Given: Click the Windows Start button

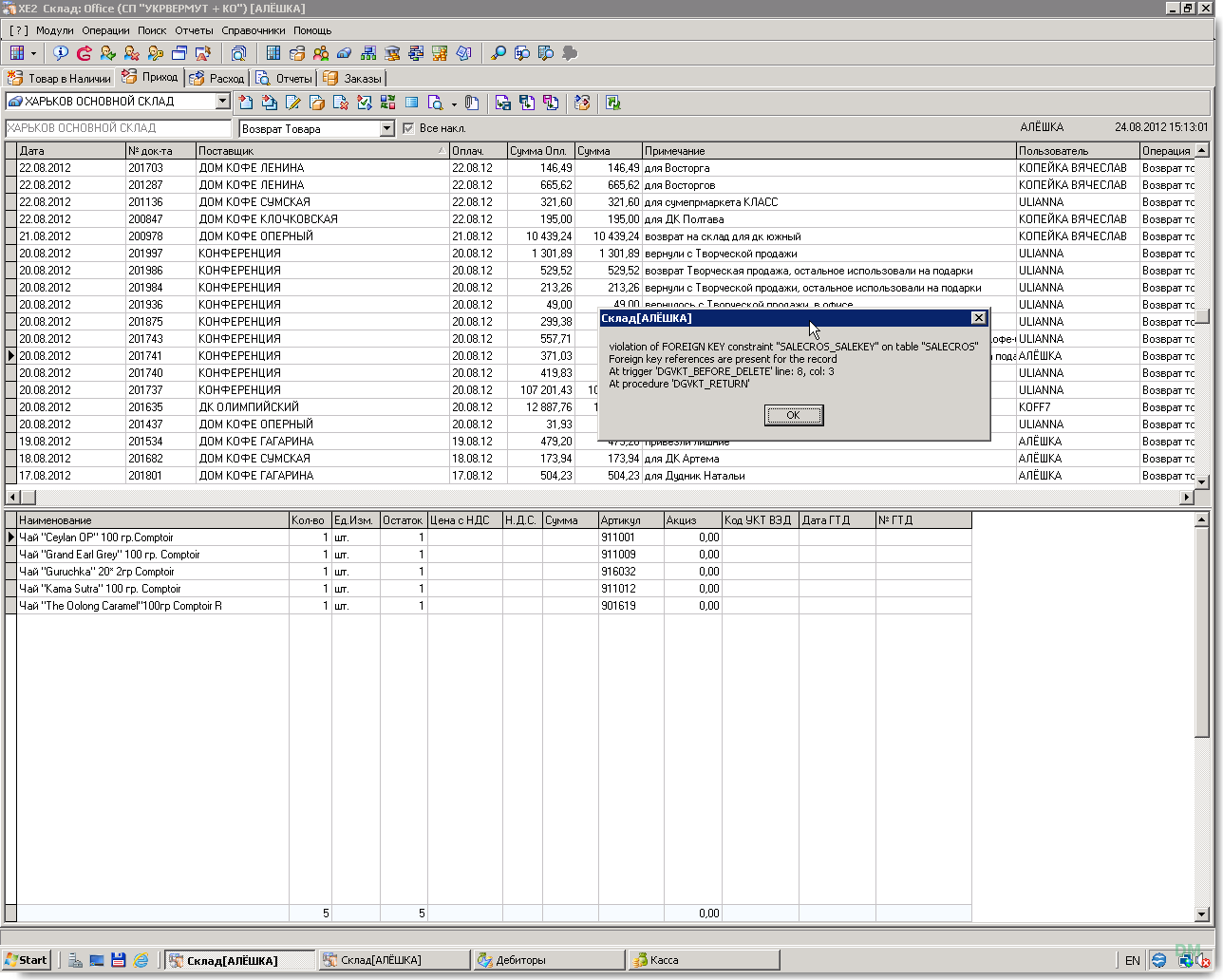Looking at the screenshot, I should pos(26,960).
